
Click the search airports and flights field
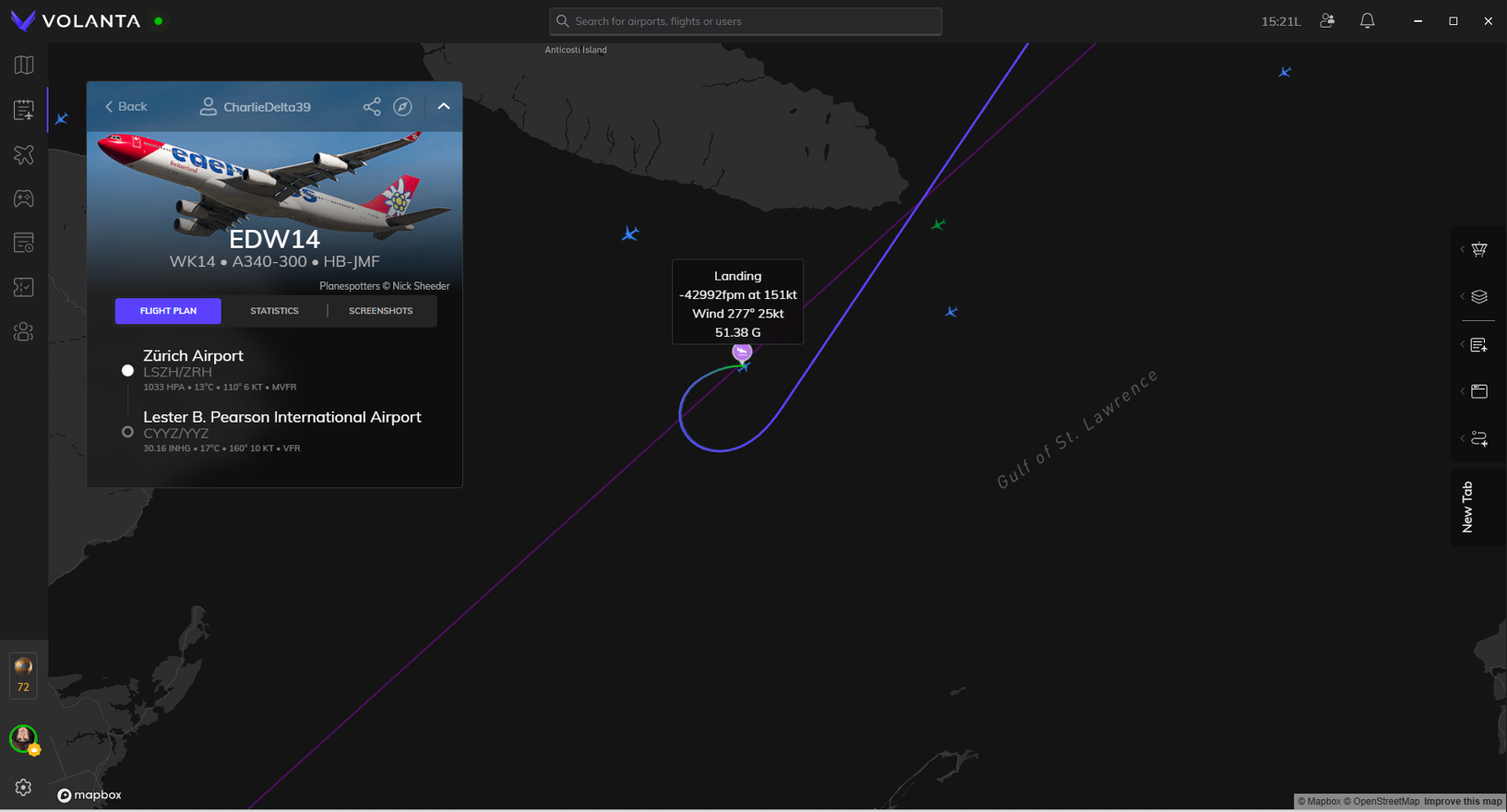coord(746,21)
